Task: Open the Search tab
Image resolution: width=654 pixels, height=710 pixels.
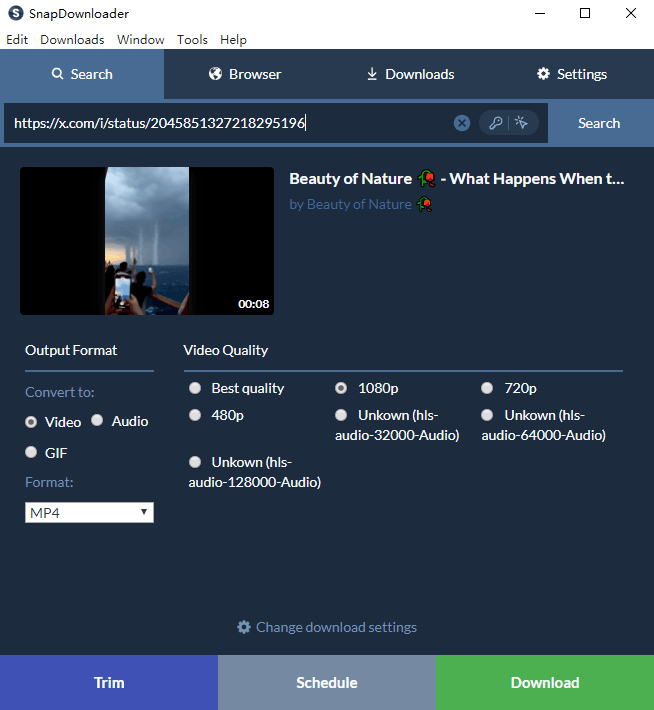Action: coord(82,74)
